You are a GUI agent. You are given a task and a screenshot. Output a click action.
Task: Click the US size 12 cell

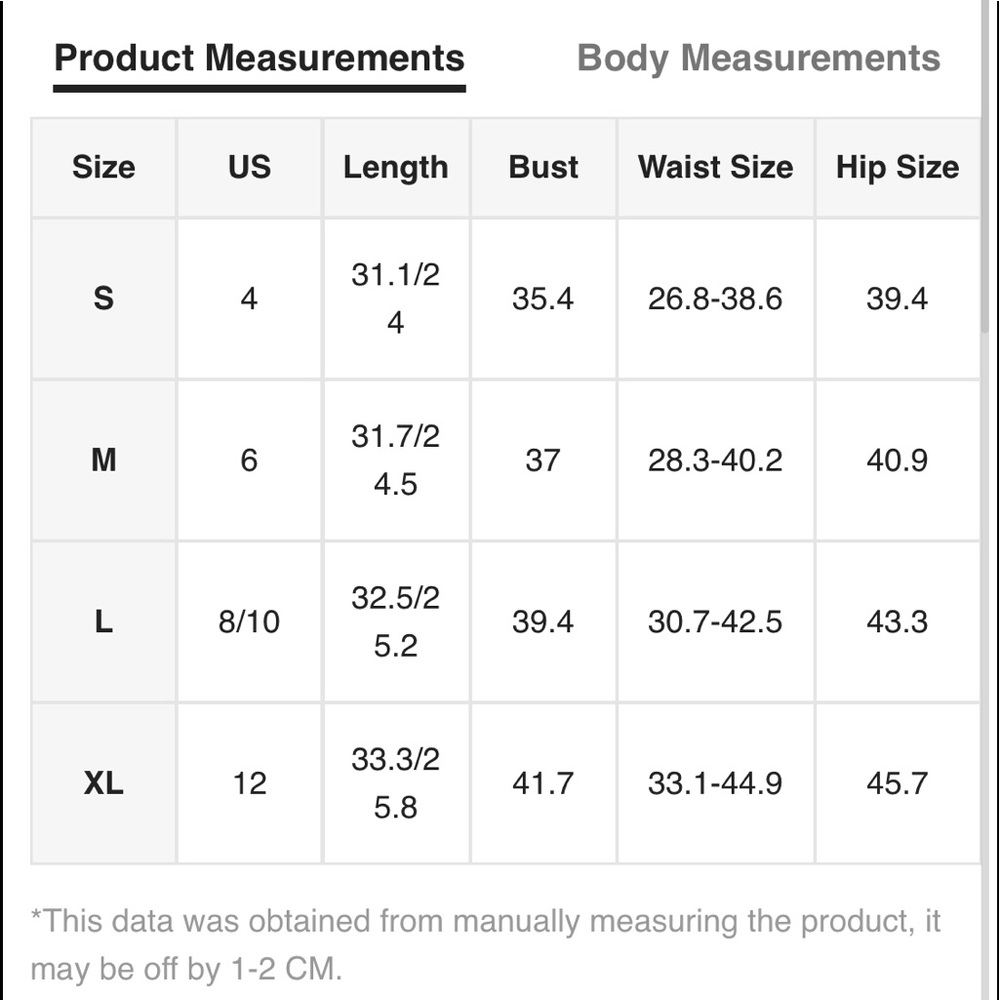(249, 783)
